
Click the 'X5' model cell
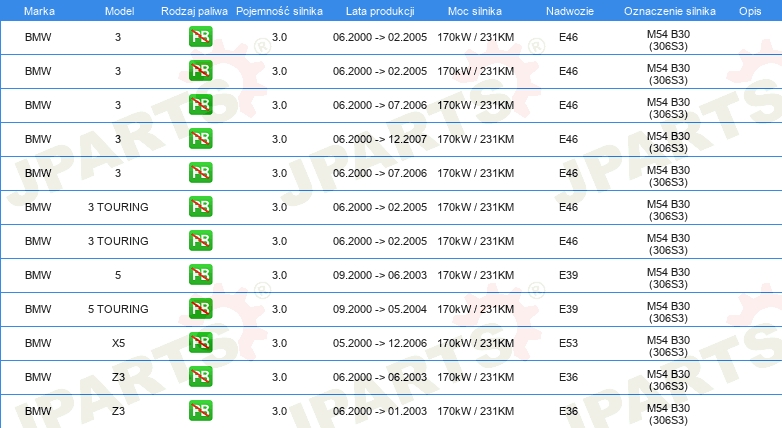pos(118,343)
